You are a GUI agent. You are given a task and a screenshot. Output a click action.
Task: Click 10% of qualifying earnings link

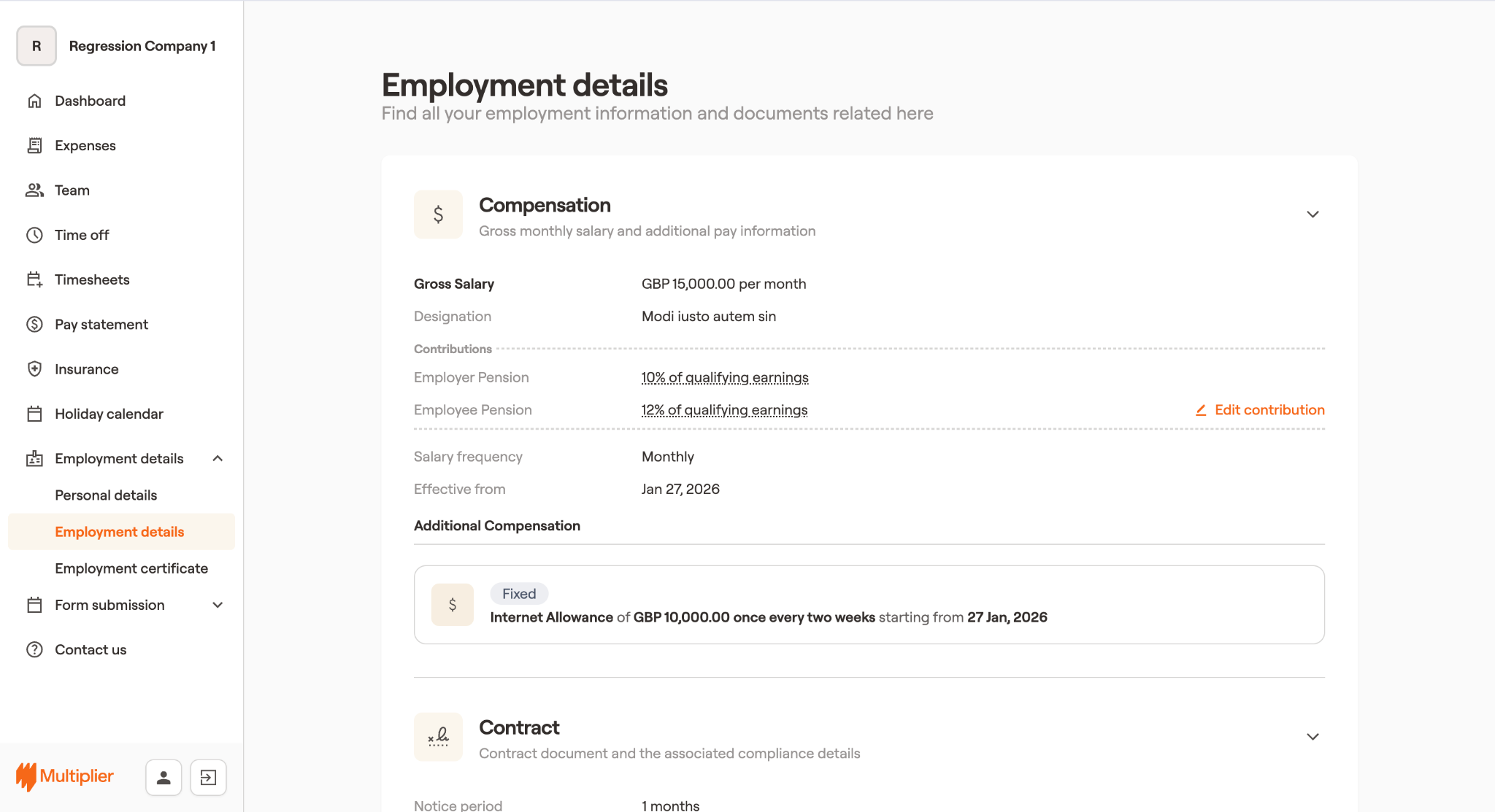tap(724, 378)
